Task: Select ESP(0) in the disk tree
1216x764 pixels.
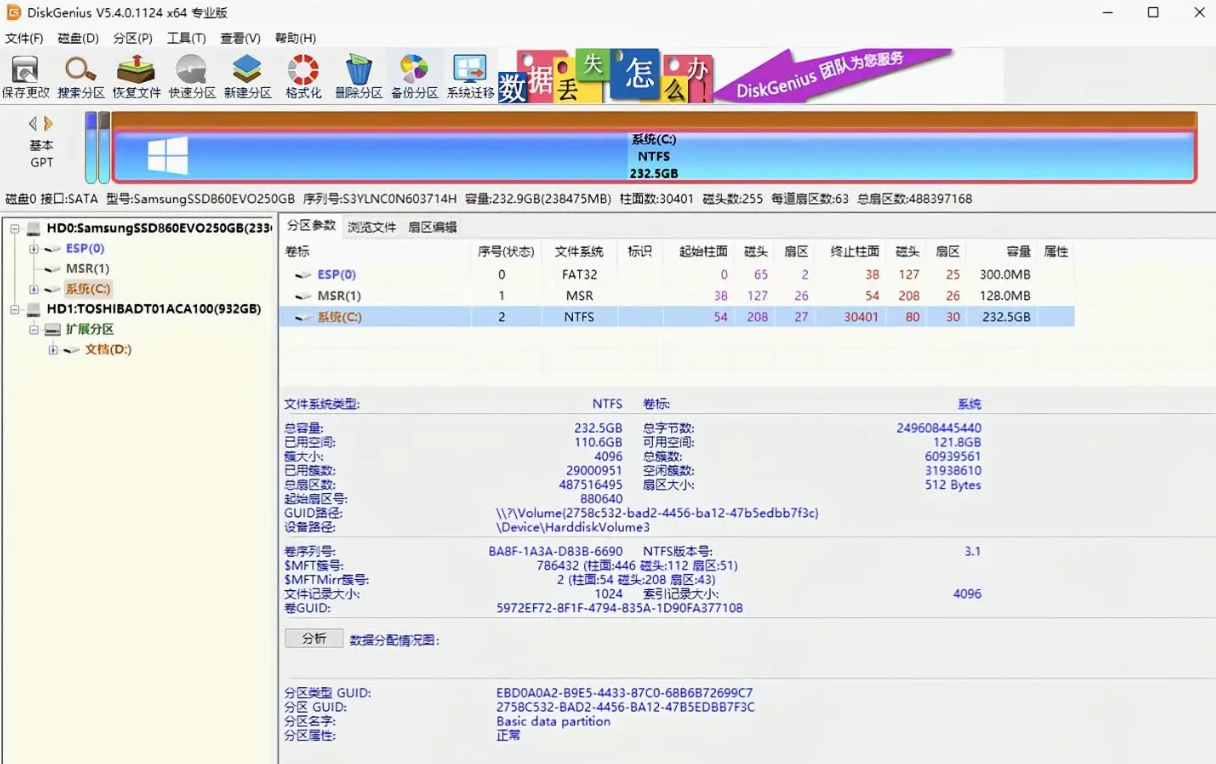Action: 85,248
